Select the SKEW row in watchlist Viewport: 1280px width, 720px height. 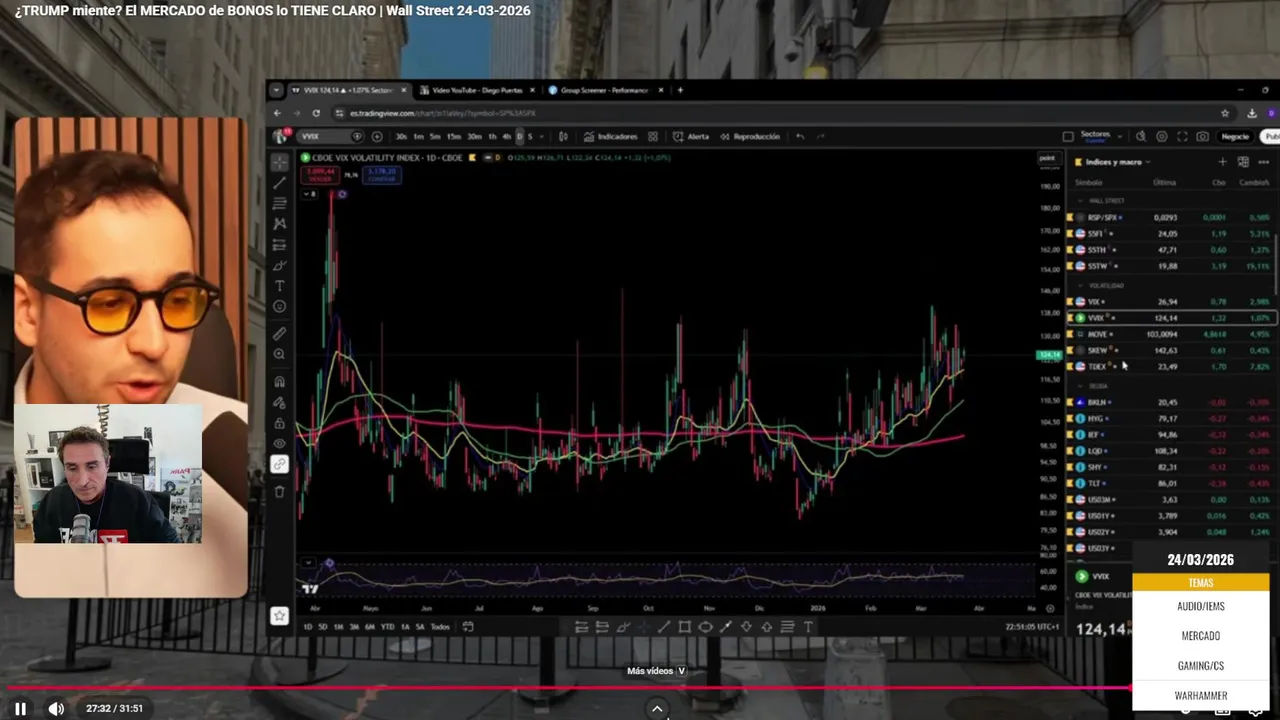tap(1172, 350)
